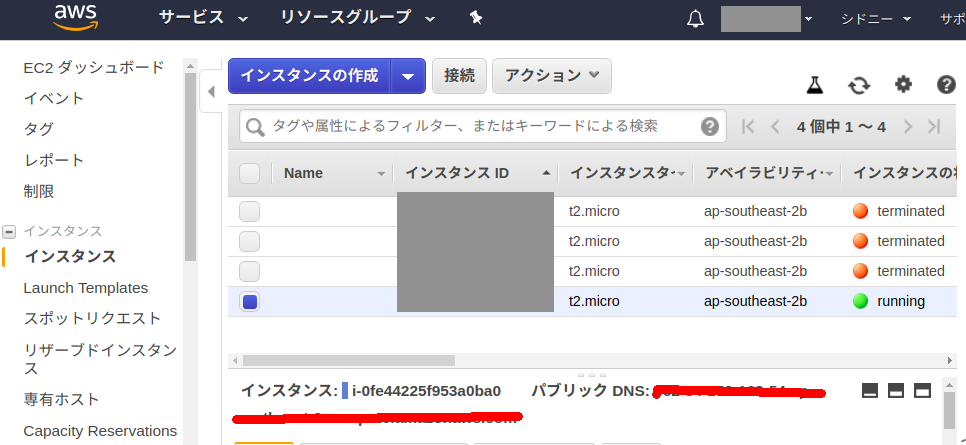Go to first page of results
This screenshot has height=445, width=966.
click(x=748, y=127)
